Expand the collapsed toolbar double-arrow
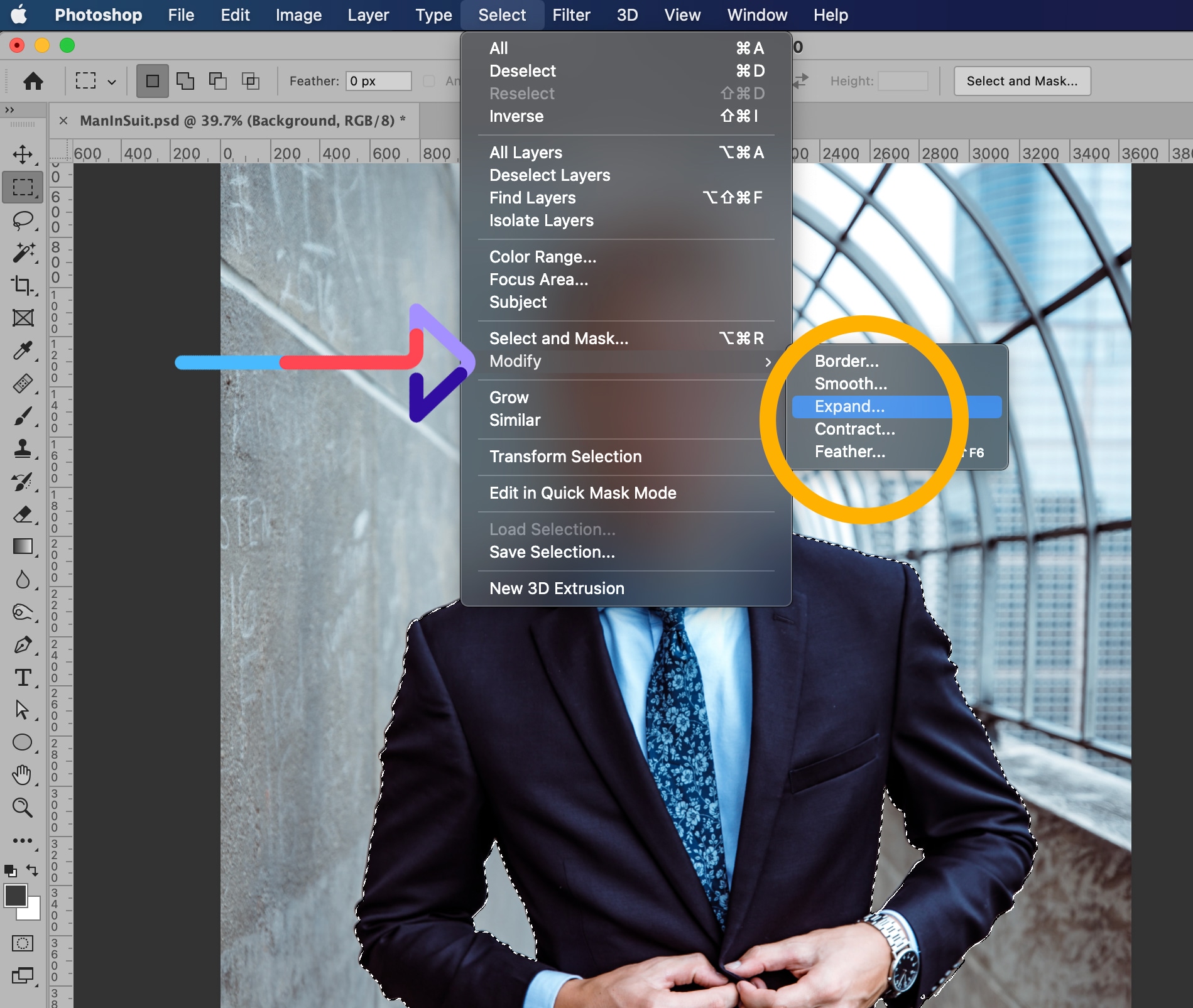 click(x=9, y=110)
